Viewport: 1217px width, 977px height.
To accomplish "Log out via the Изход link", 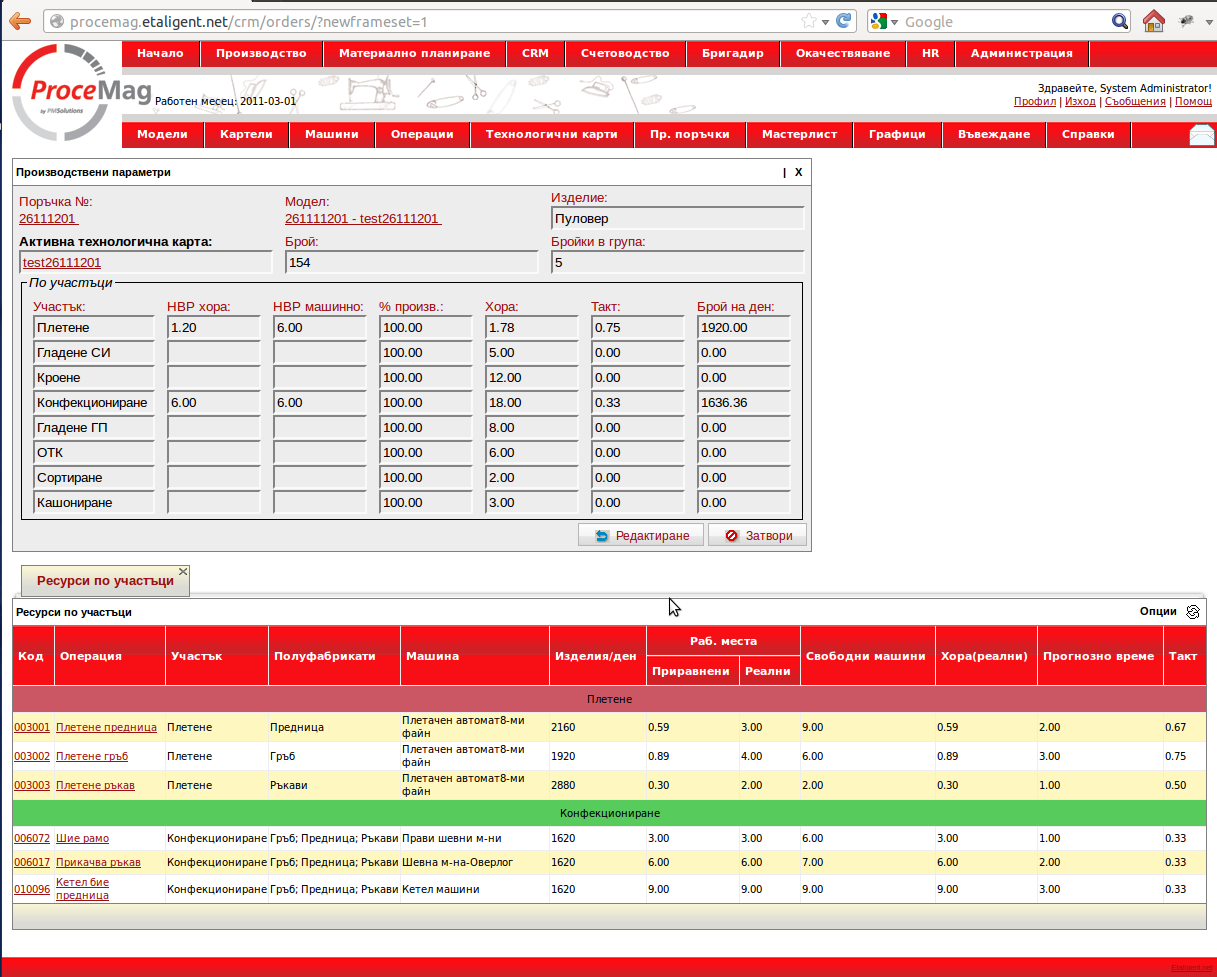I will (1080, 101).
